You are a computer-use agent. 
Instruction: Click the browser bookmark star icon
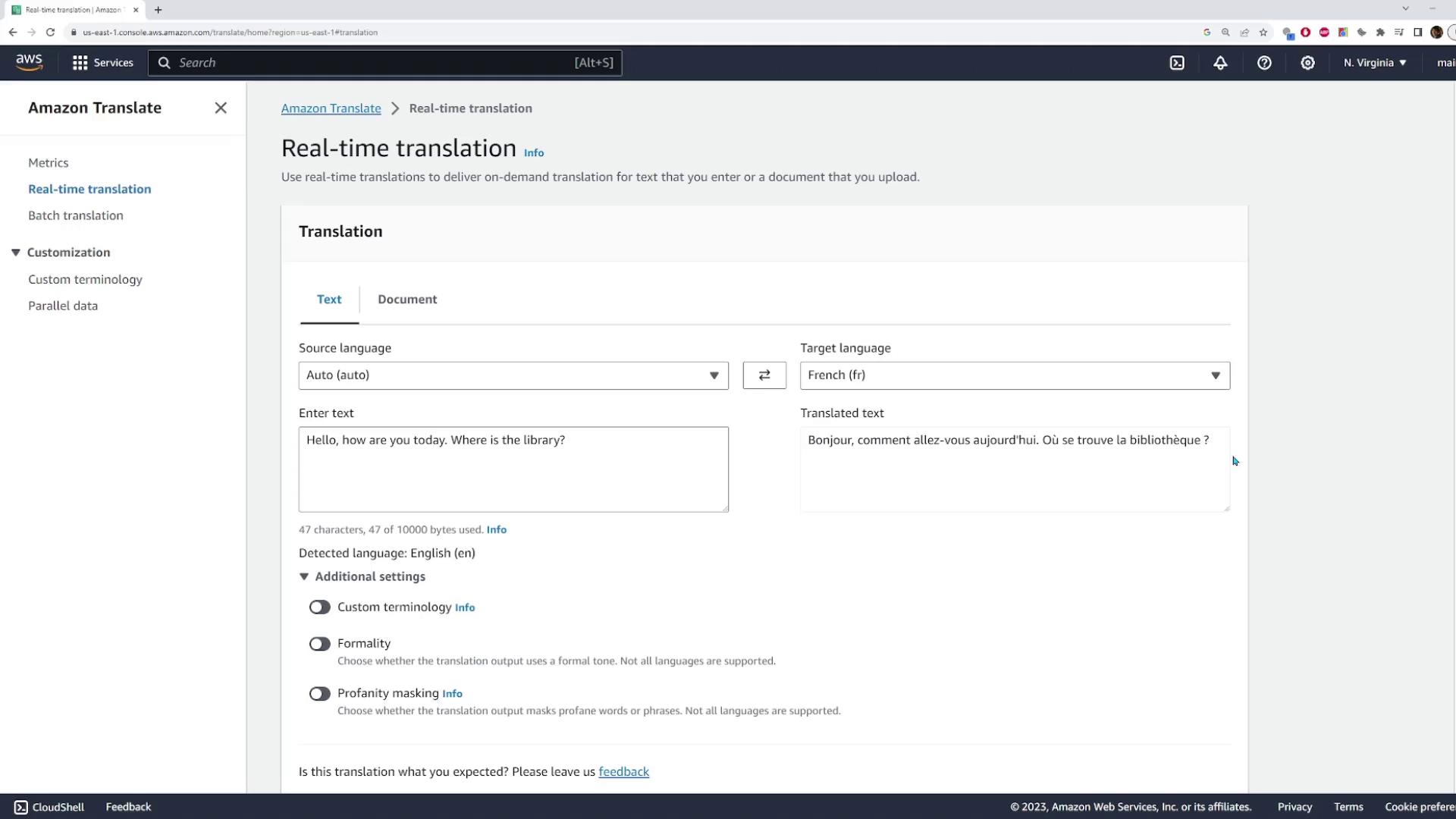[x=1263, y=33]
